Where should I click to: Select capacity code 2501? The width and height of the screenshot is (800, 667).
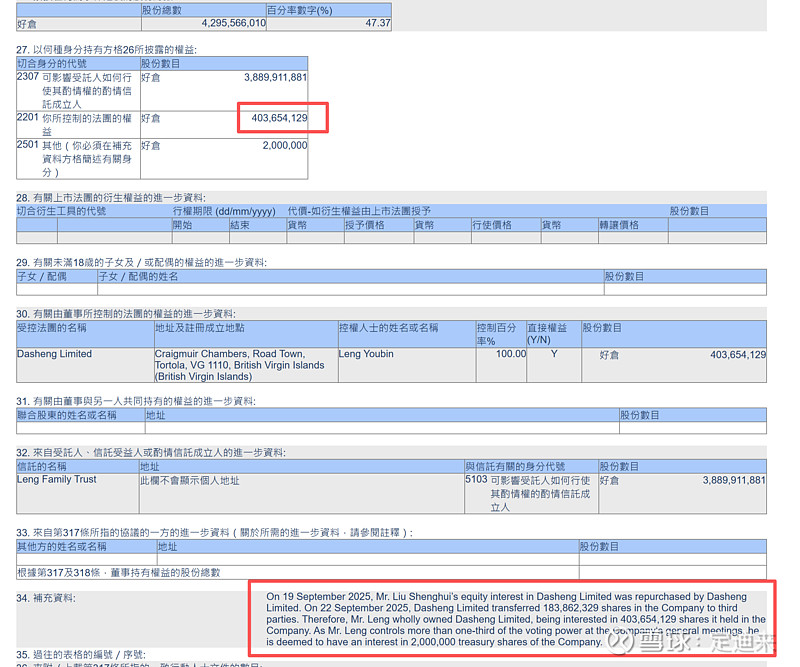28,145
